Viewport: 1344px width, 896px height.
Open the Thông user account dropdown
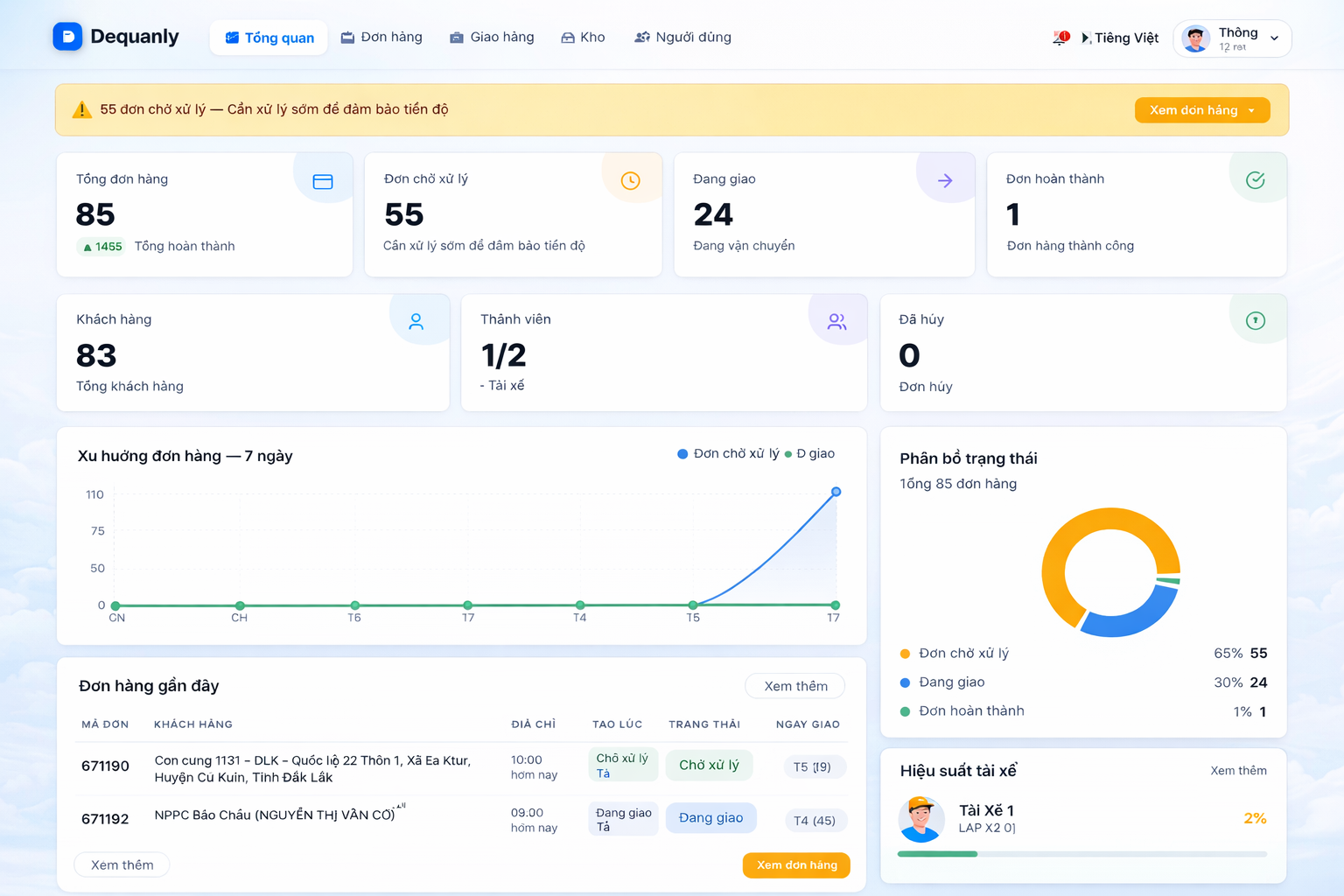pos(1232,38)
